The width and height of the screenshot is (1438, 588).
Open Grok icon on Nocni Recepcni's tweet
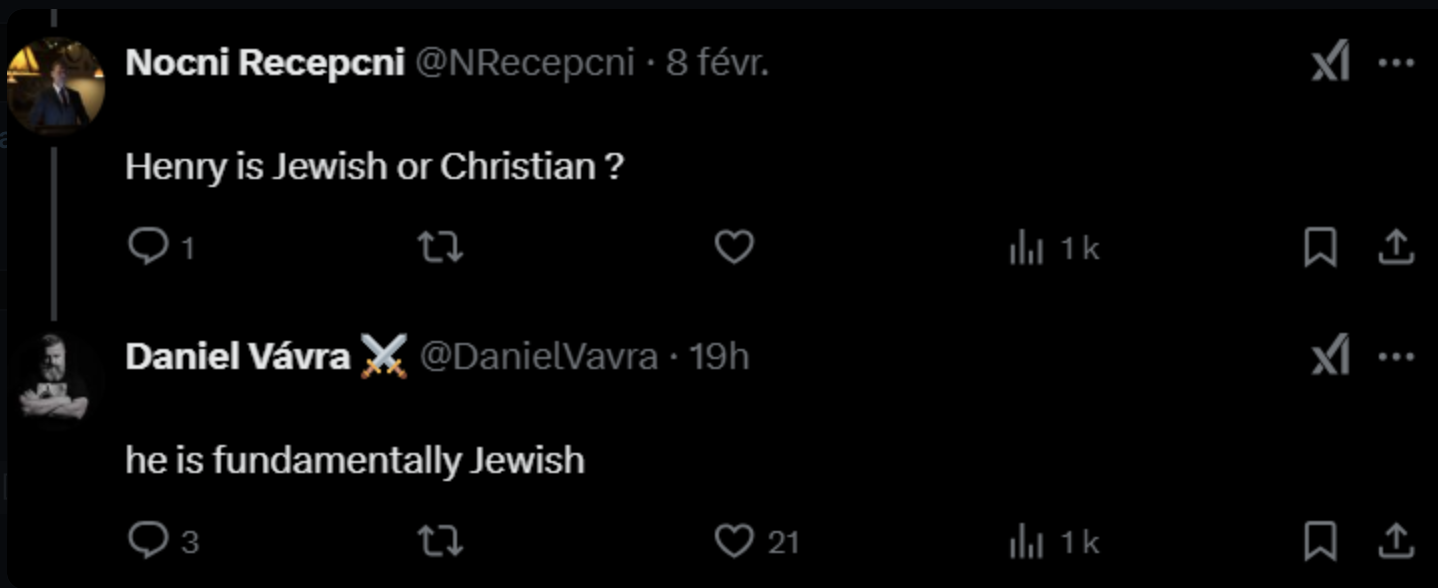[x=1330, y=63]
